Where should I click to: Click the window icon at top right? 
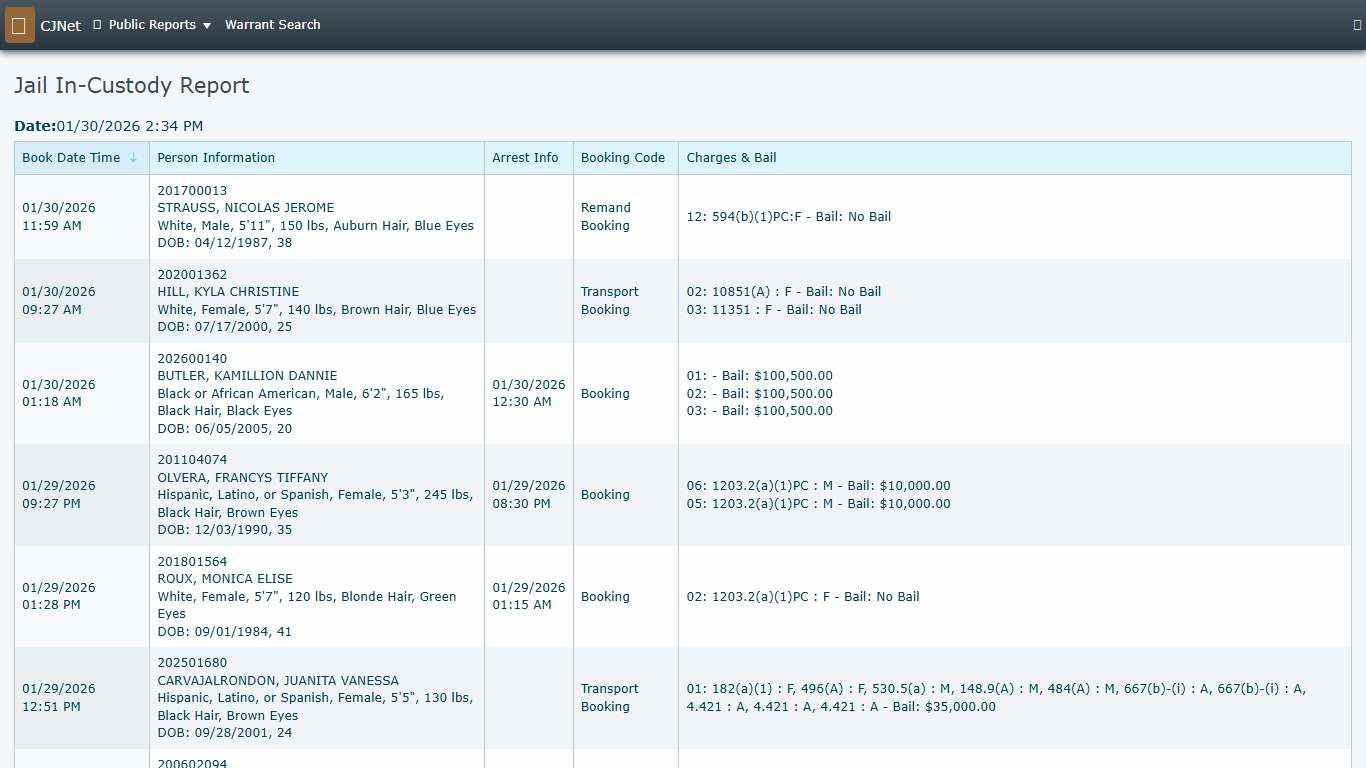1354,25
